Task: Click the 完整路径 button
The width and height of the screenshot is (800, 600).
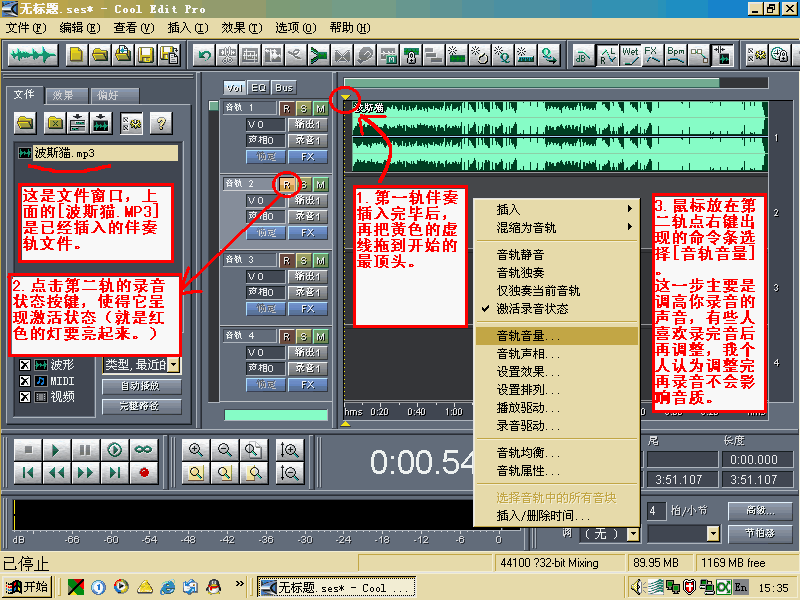Action: click(x=141, y=407)
